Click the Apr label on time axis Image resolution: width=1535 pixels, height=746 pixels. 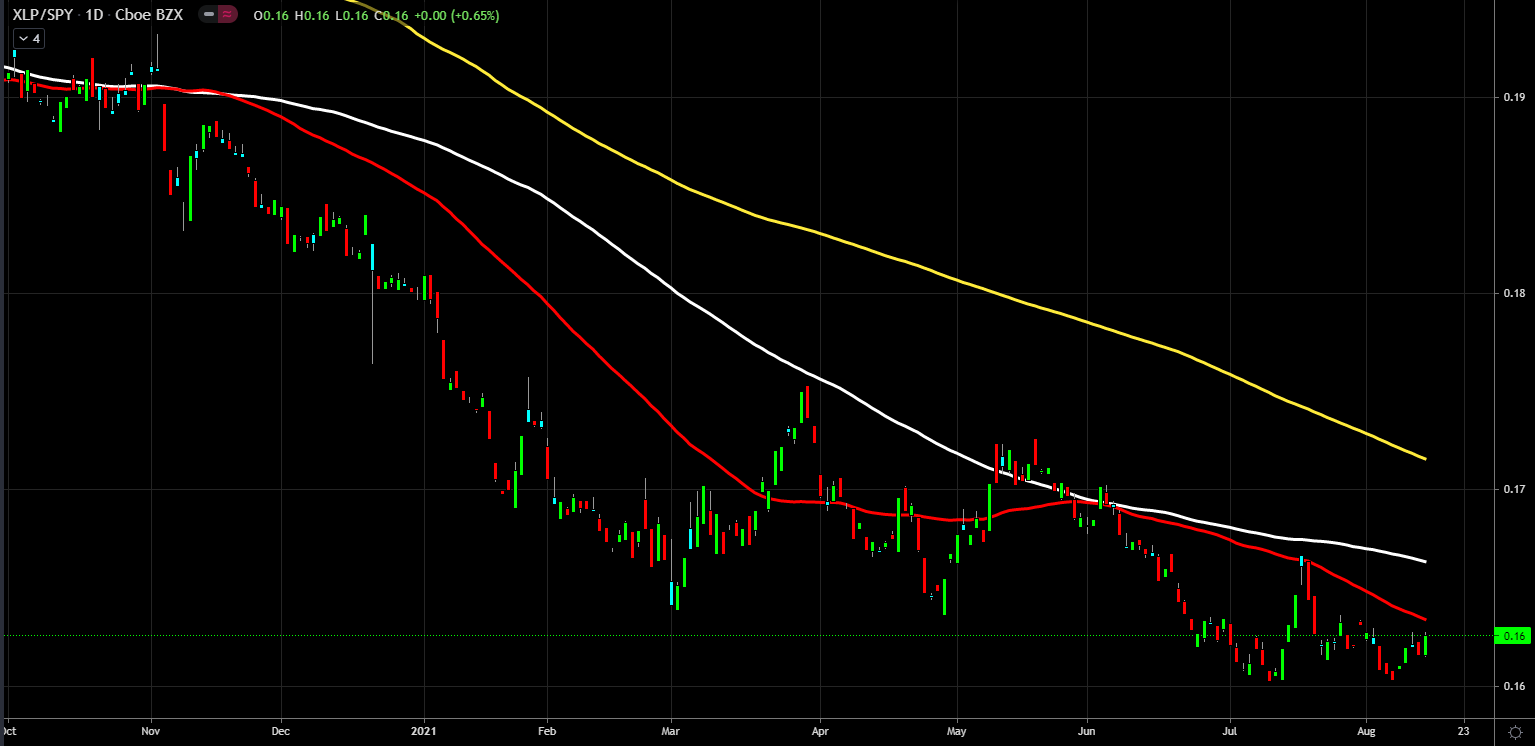pyautogui.click(x=819, y=731)
